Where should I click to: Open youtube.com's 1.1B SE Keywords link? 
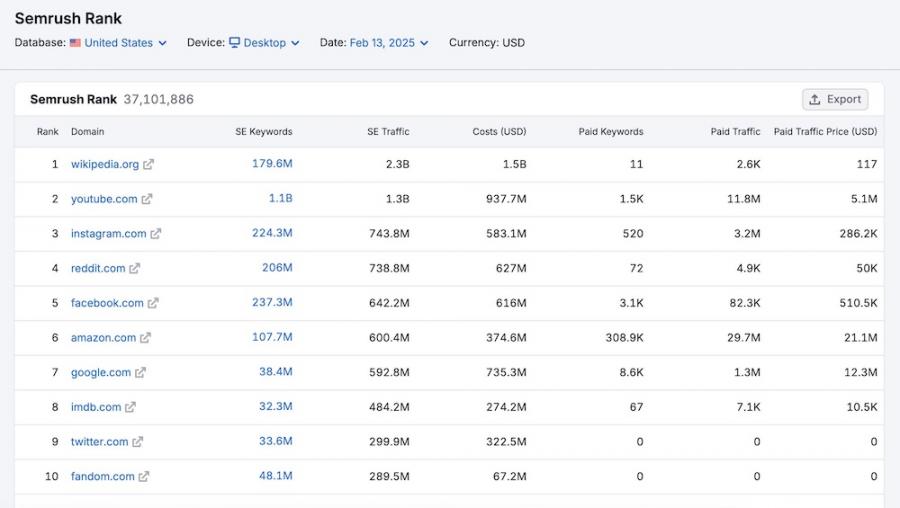pyautogui.click(x=281, y=198)
